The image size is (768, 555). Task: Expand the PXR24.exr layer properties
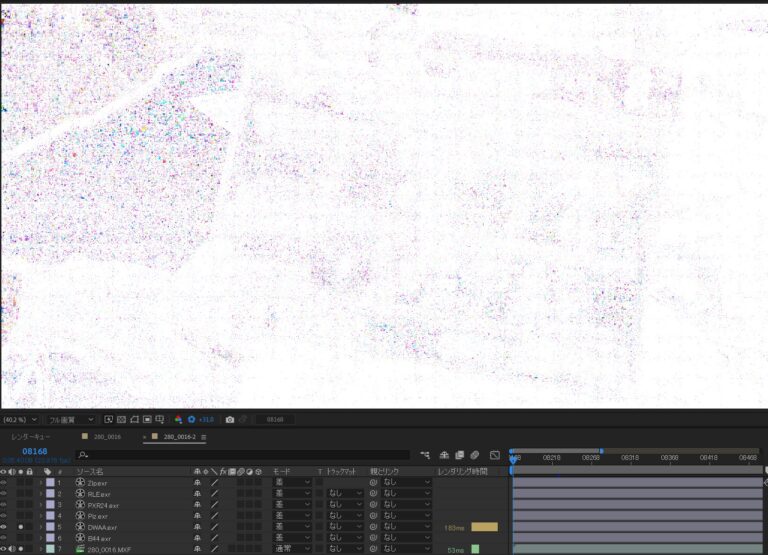click(x=41, y=505)
